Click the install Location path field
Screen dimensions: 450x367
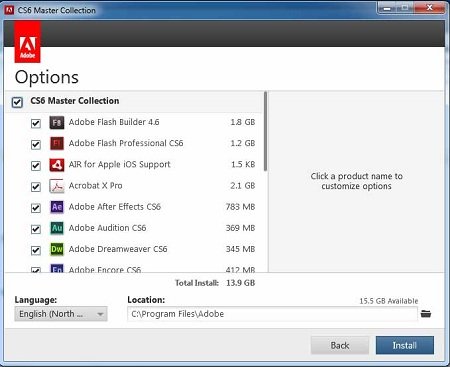pos(272,314)
